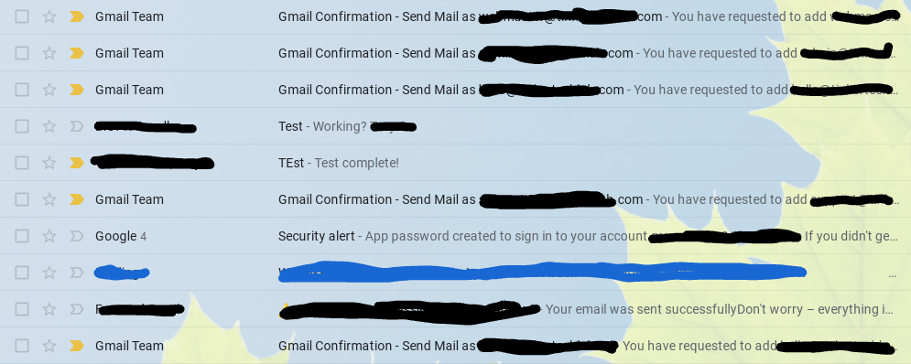Image resolution: width=911 pixels, height=364 pixels.
Task: Toggle importance marker on last Gmail Team email
Action: click(x=76, y=345)
